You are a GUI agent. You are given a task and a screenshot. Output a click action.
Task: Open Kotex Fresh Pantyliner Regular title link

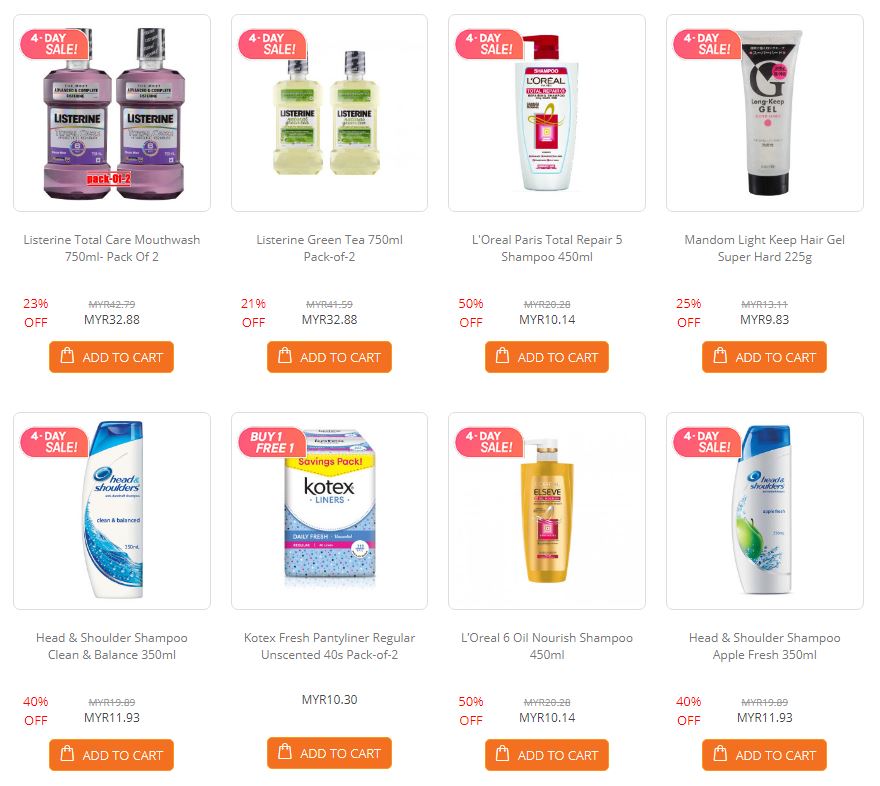[329, 646]
